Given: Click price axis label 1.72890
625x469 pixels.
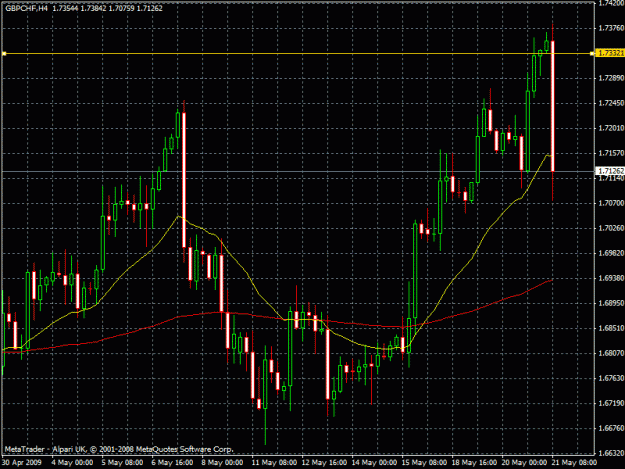Looking at the screenshot, I should tap(611, 78).
